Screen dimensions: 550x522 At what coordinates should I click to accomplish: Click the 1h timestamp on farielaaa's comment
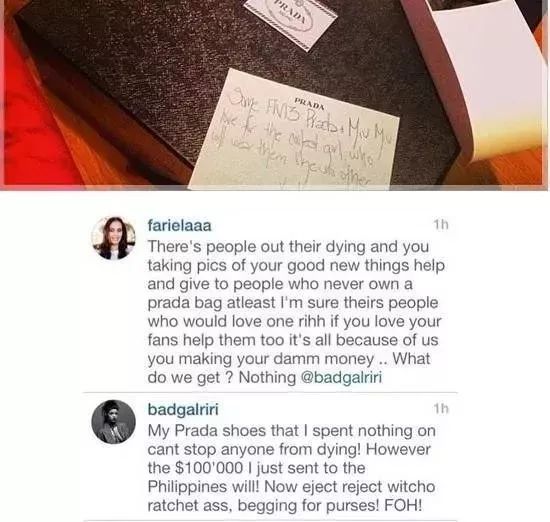click(x=441, y=225)
